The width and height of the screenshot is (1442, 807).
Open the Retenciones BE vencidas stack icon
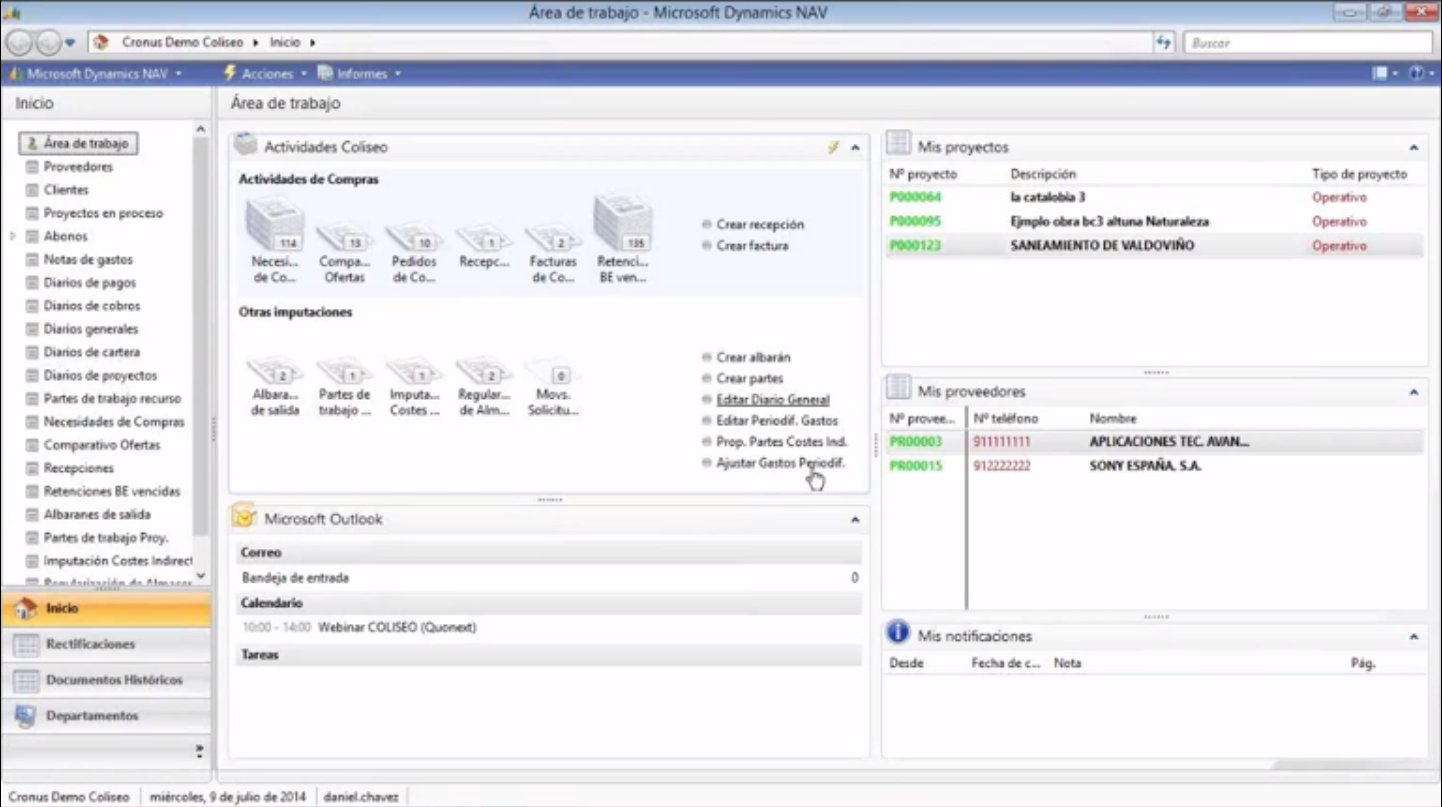point(623,226)
